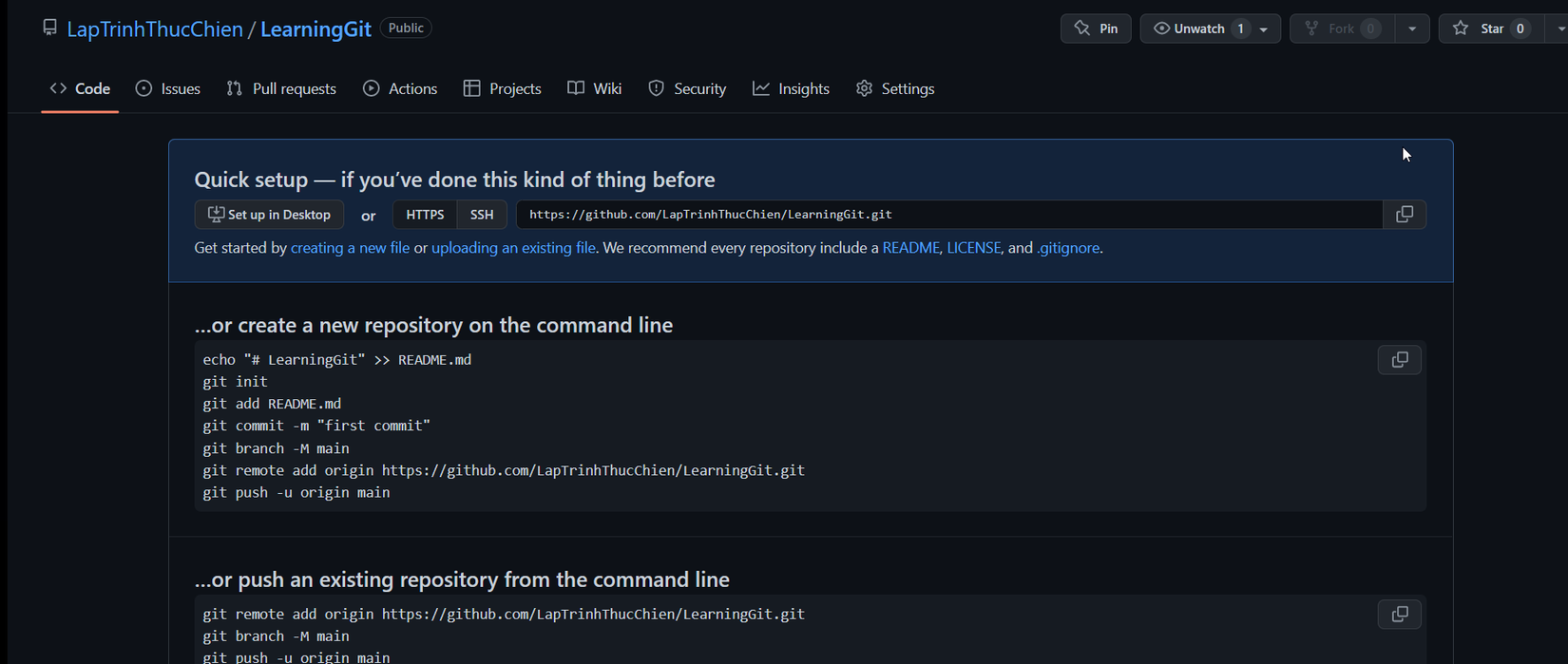Click the repository URL text field
This screenshot has width=1568, height=664.
pyautogui.click(x=948, y=215)
